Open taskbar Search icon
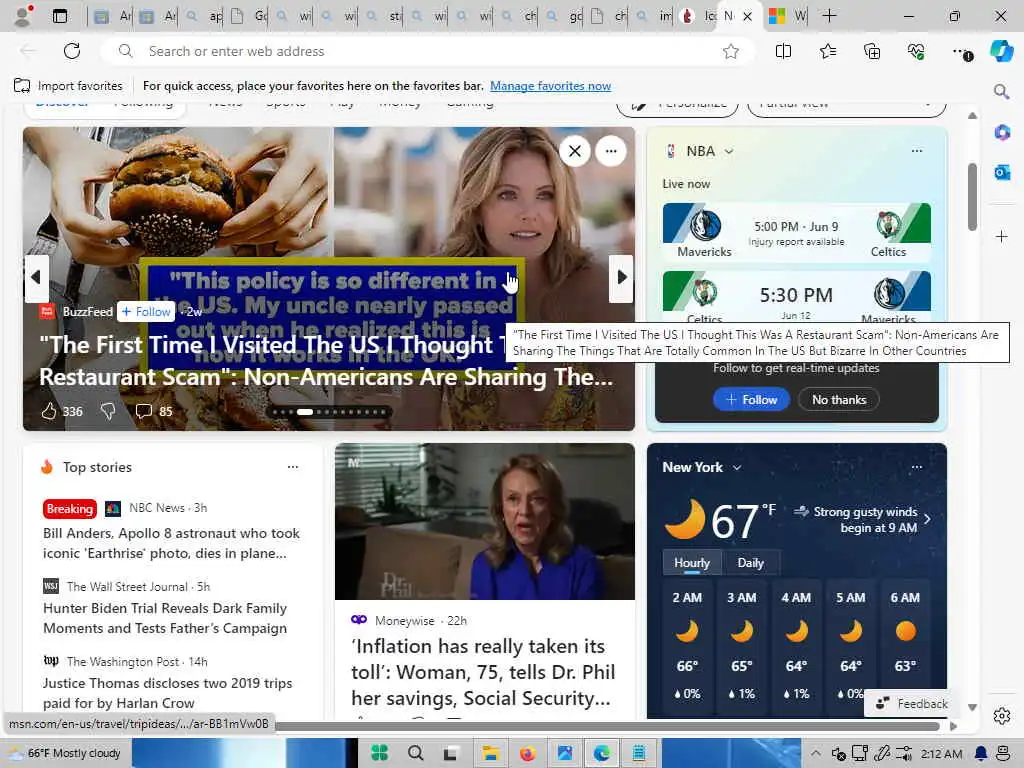This screenshot has height=768, width=1024. pos(415,753)
